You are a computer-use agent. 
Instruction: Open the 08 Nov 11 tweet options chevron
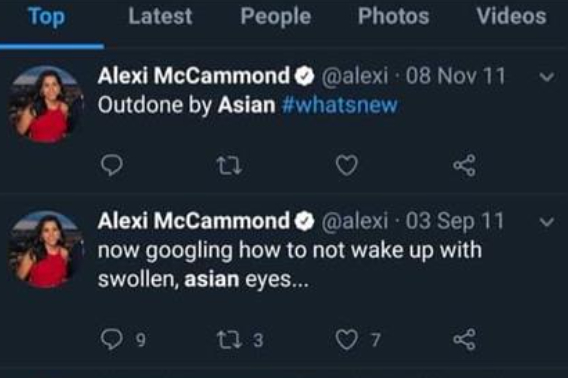tap(546, 77)
